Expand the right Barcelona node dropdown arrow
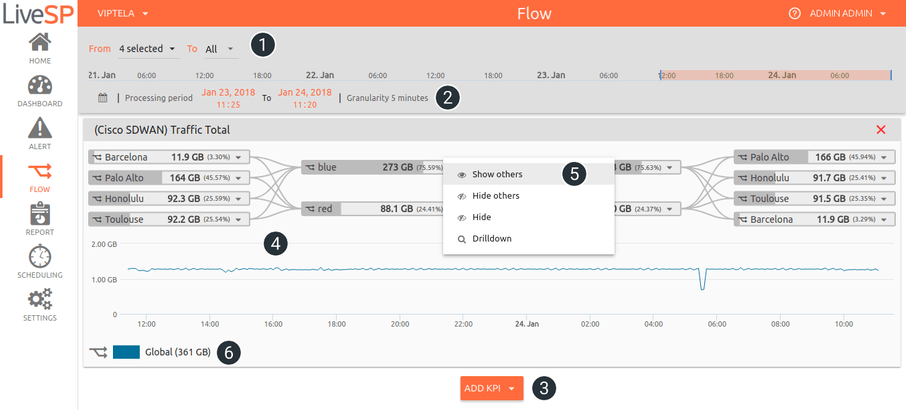 coord(886,219)
